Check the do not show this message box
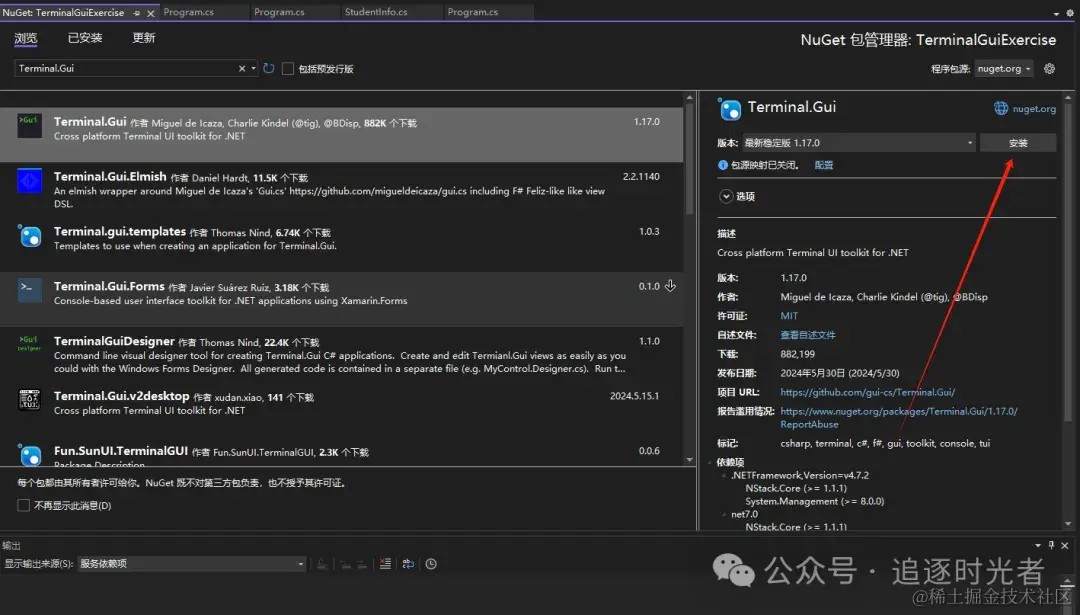 (23, 505)
